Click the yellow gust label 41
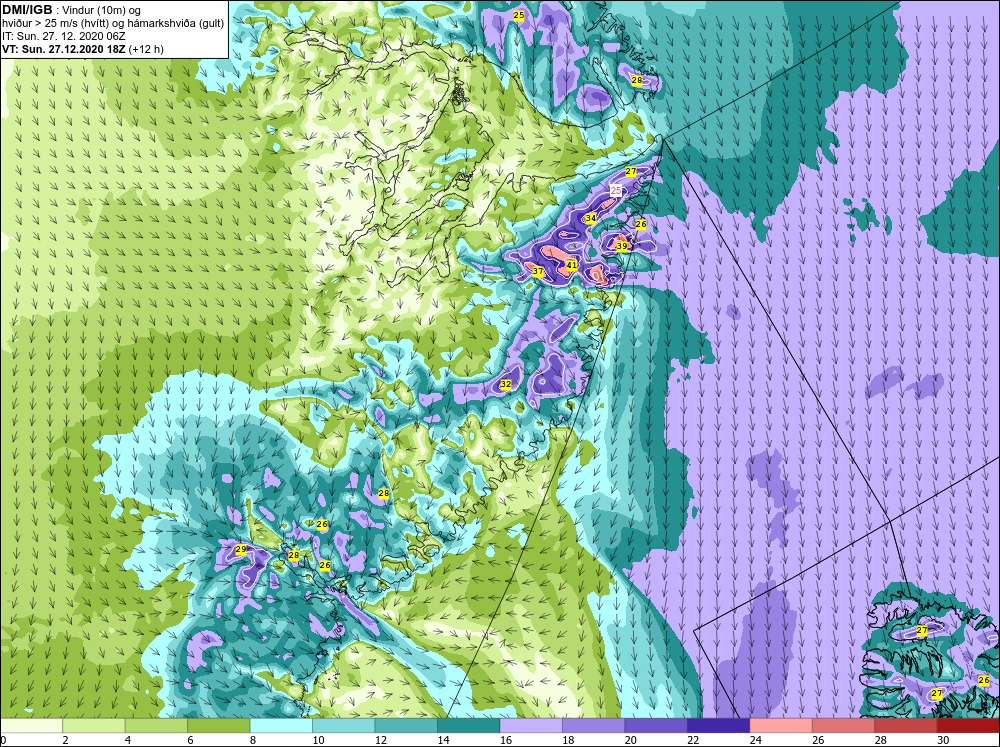The width and height of the screenshot is (1000, 747). (x=571, y=265)
